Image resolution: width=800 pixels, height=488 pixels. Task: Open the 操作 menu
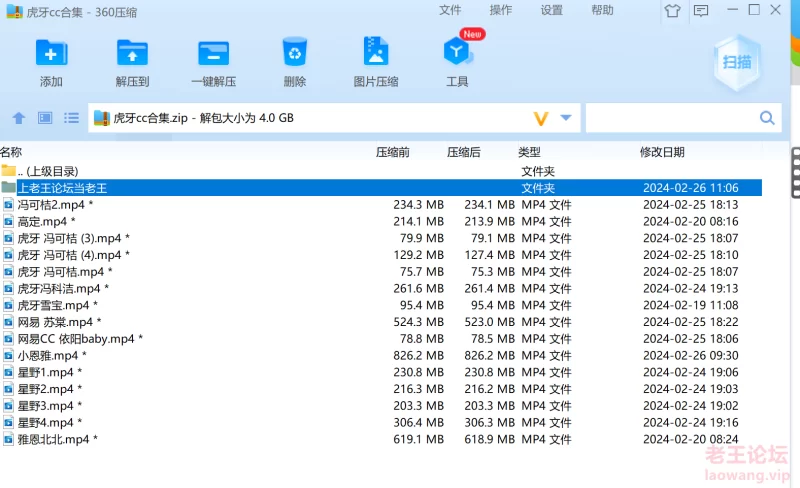pos(501,10)
